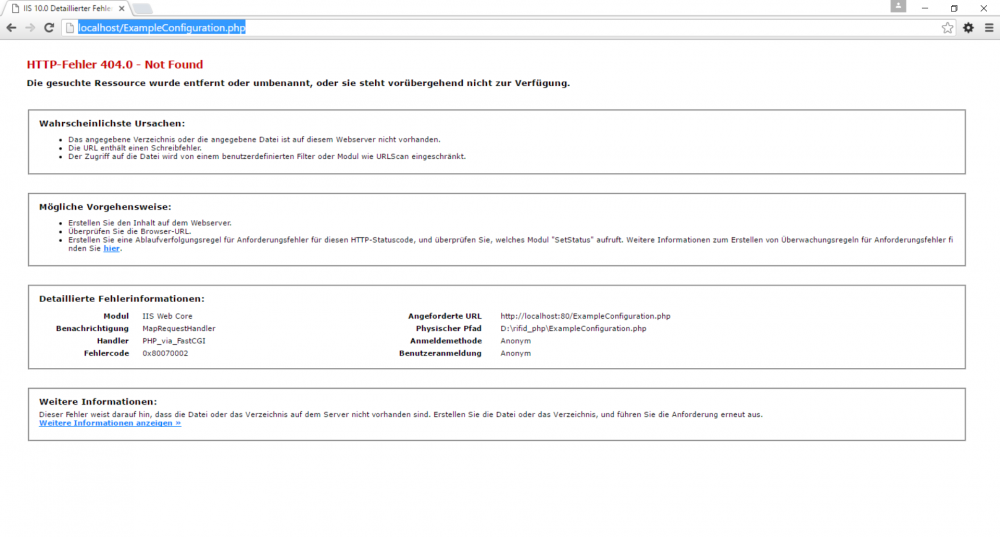This screenshot has height=537, width=1000.
Task: Restore down the browser window
Action: tap(954, 8)
